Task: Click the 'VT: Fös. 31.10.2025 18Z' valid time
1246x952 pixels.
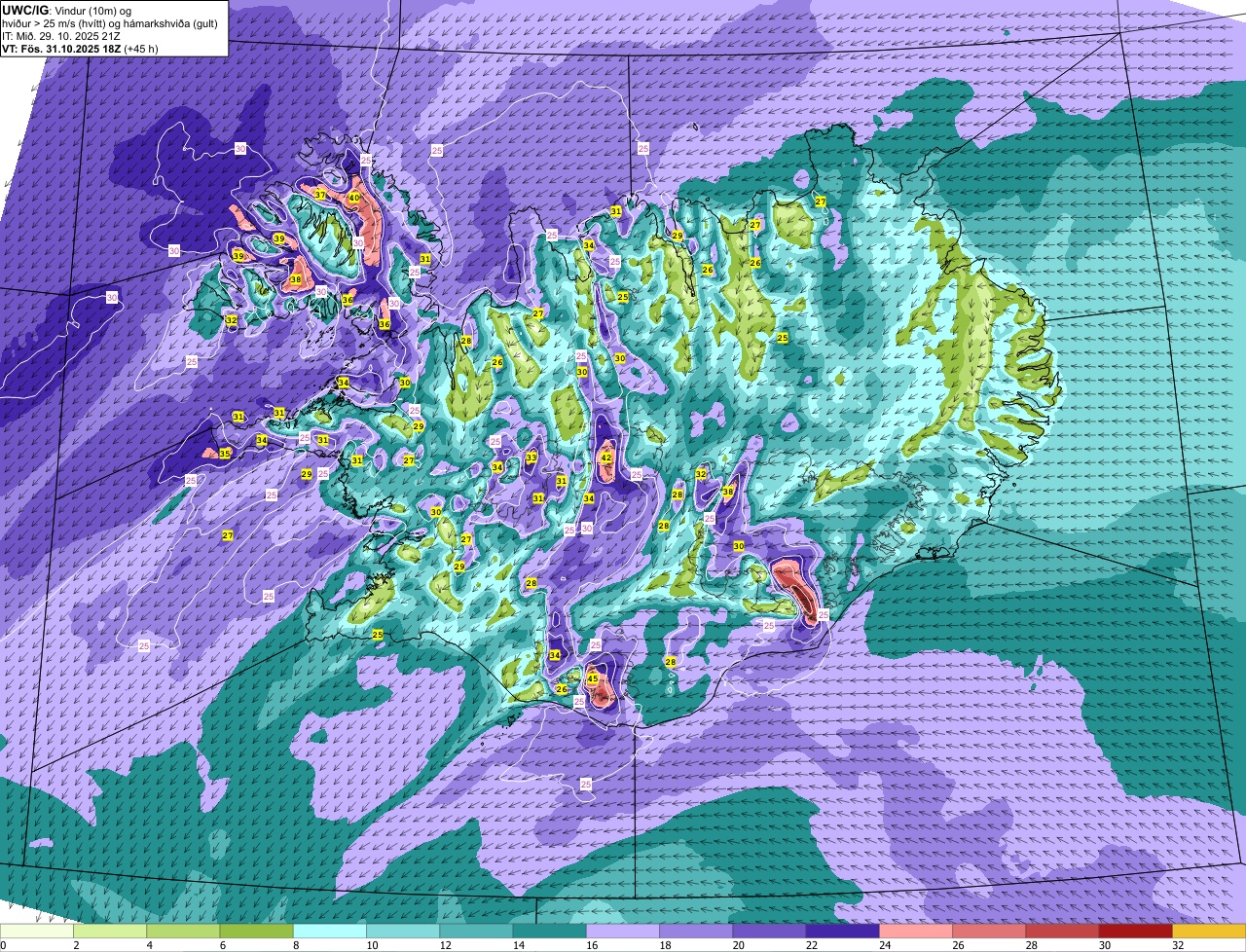Action: click(x=60, y=49)
